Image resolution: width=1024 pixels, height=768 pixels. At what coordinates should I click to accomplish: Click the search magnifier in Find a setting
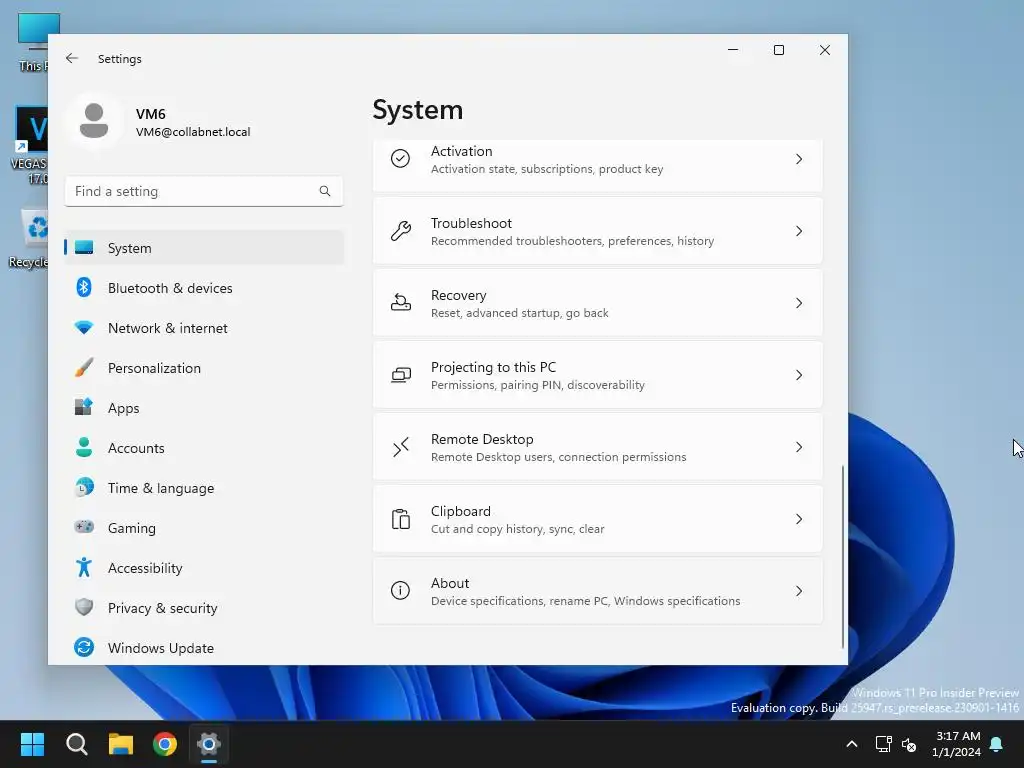click(x=325, y=191)
